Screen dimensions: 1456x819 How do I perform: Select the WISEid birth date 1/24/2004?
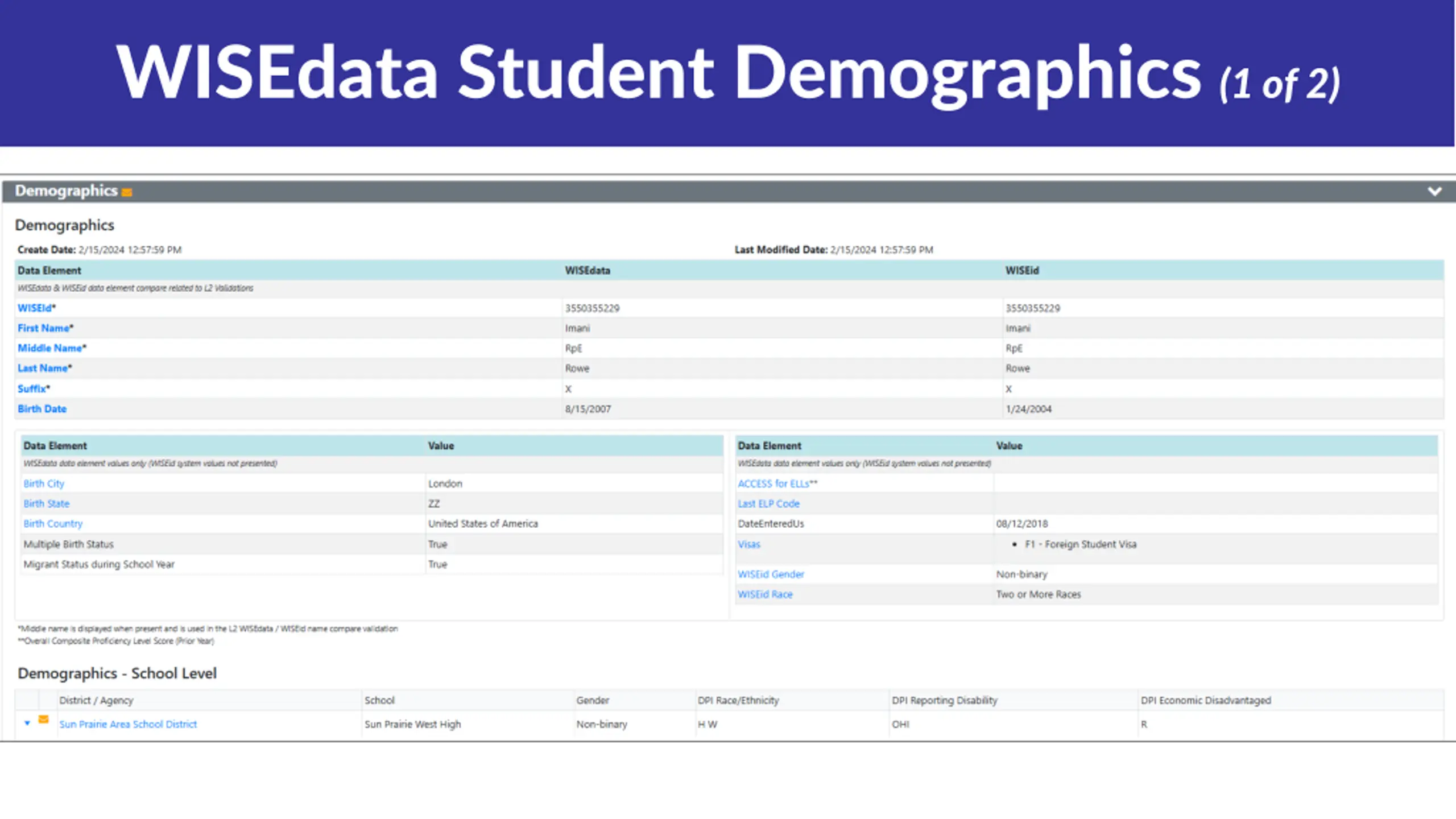1028,409
